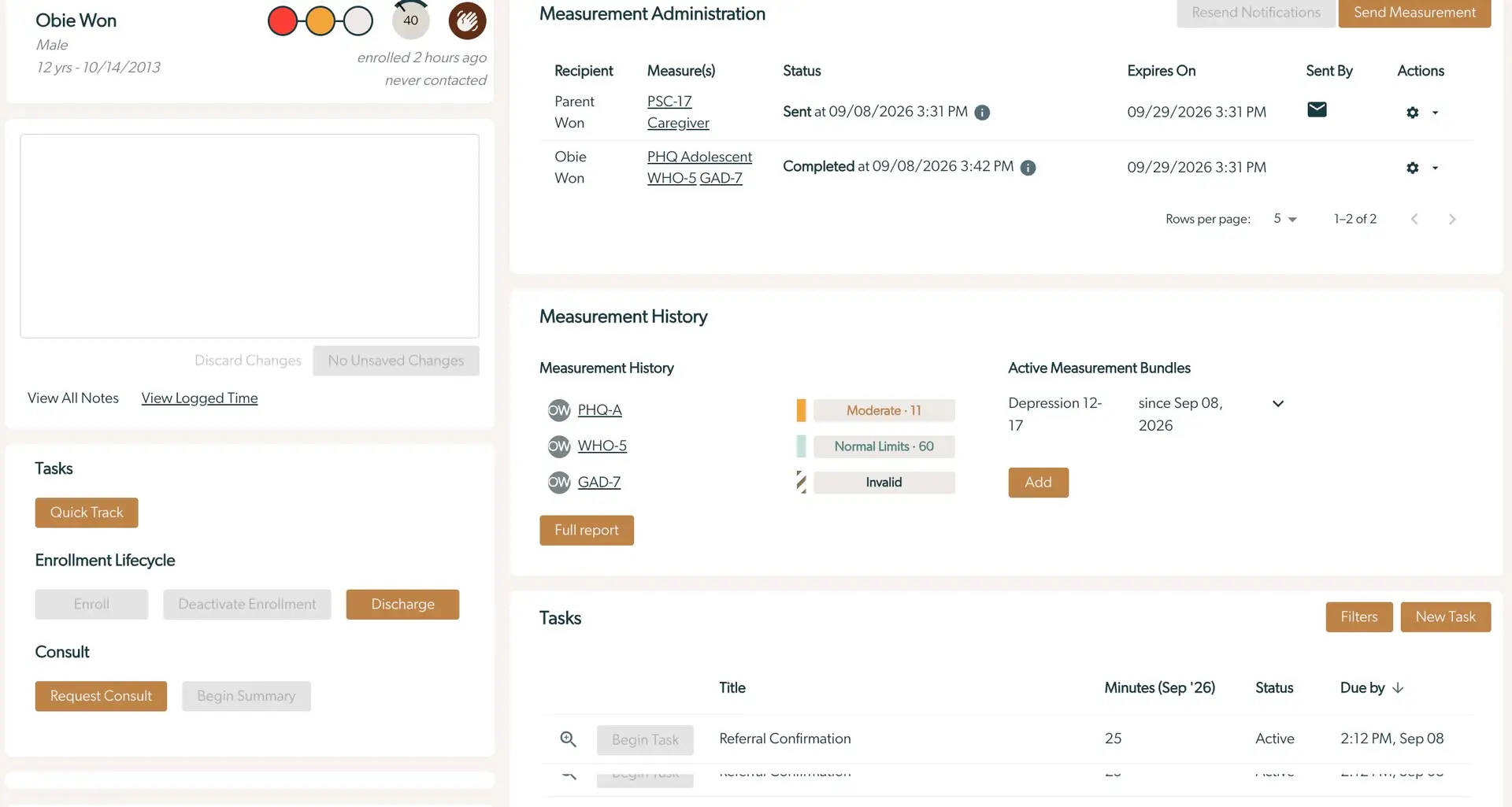Open task Filters
Image resolution: width=1512 pixels, height=807 pixels.
point(1359,617)
